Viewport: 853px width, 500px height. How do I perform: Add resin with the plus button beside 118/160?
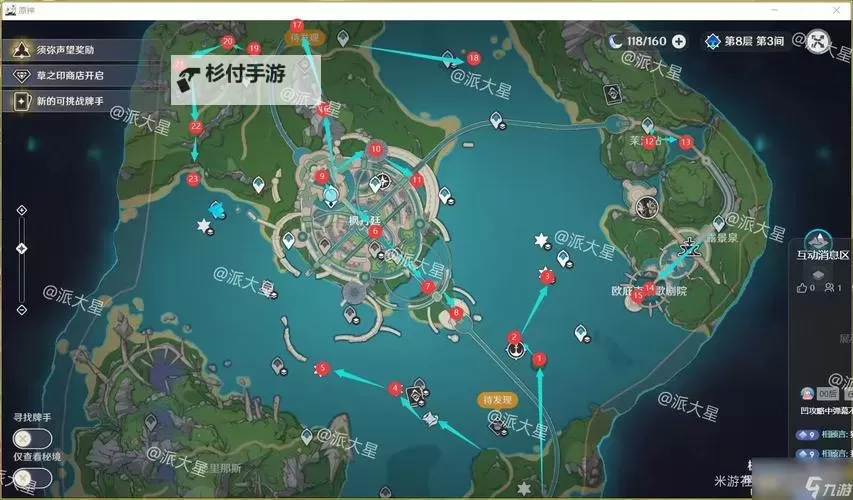tap(679, 41)
